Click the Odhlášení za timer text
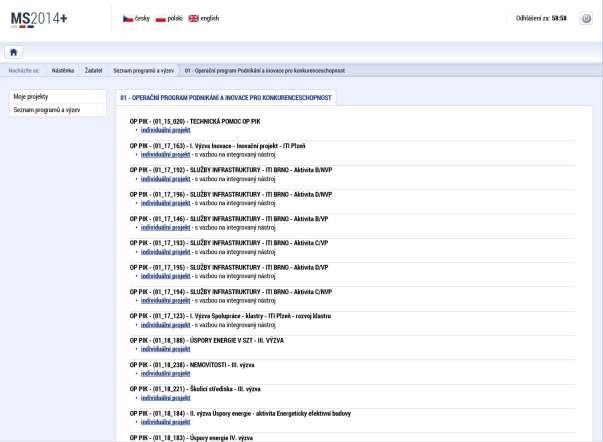Screen dimensions: 603x442 (541, 18)
